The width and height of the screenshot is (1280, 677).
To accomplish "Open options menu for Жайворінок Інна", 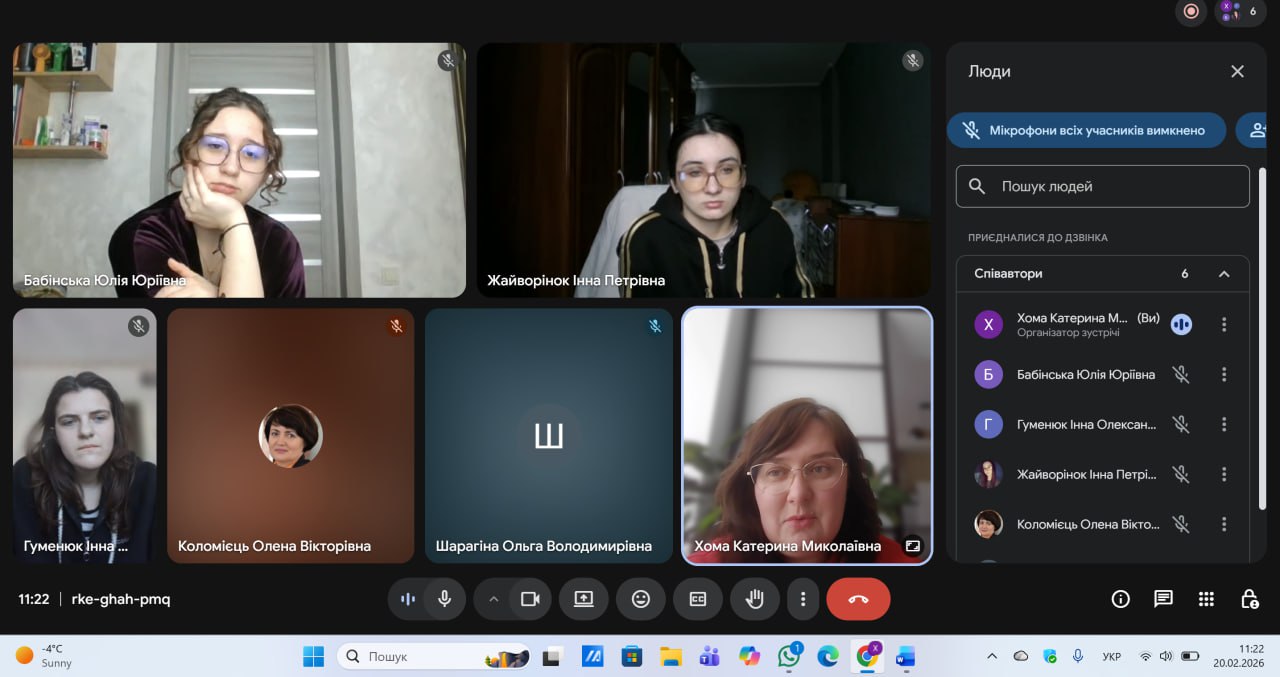I will [x=1223, y=474].
